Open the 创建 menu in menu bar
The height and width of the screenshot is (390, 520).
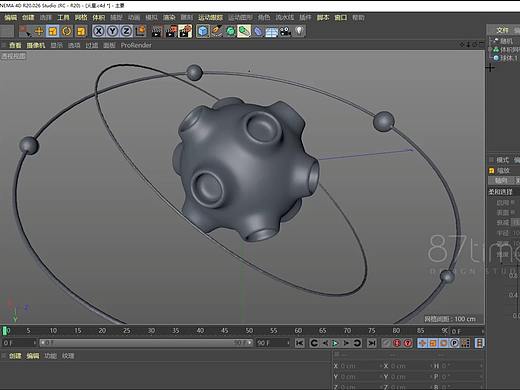[28, 17]
